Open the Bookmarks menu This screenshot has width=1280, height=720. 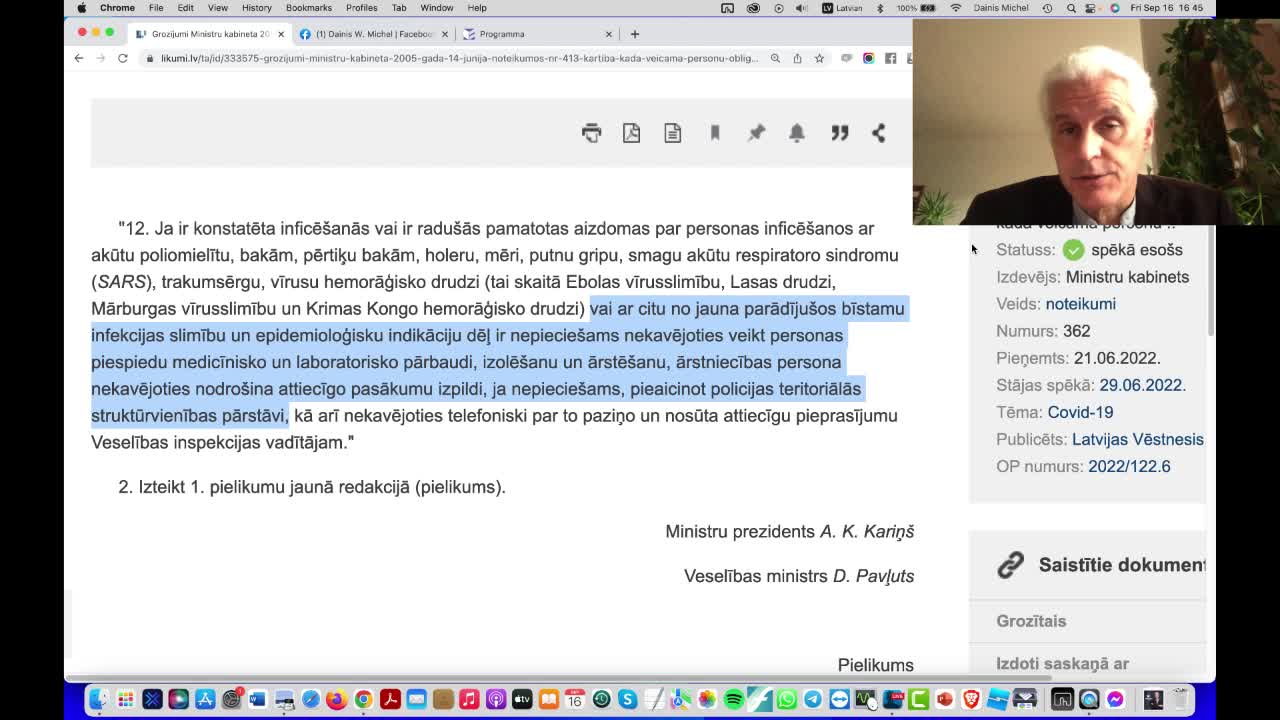click(x=308, y=8)
